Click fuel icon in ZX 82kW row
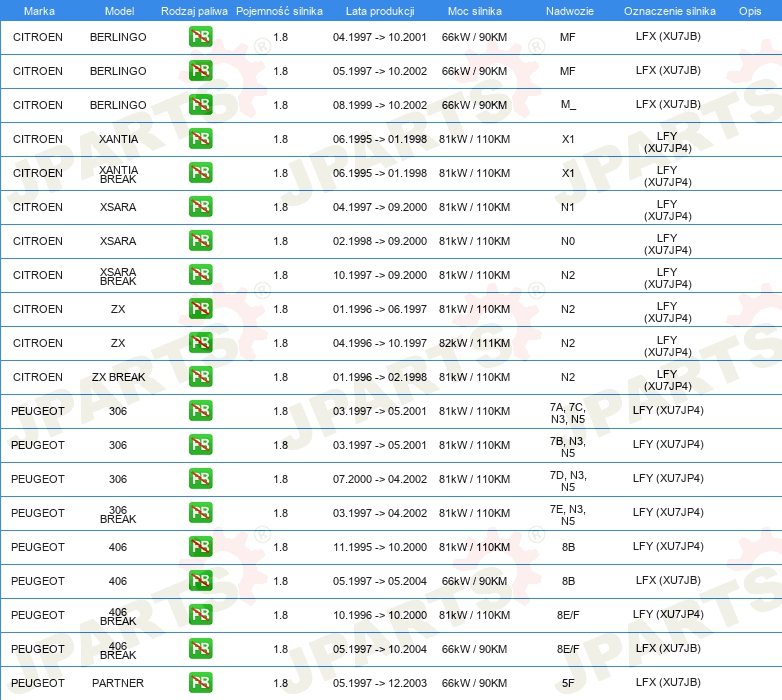The image size is (782, 700). [200, 343]
